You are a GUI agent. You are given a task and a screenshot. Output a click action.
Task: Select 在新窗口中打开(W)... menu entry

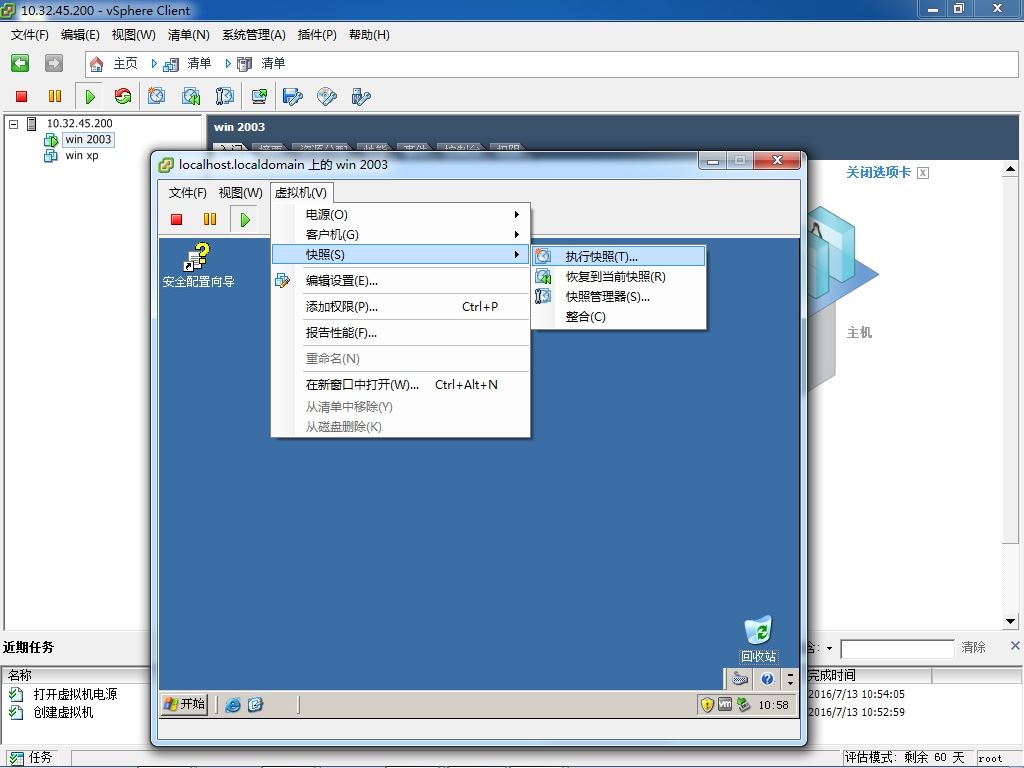(x=401, y=385)
